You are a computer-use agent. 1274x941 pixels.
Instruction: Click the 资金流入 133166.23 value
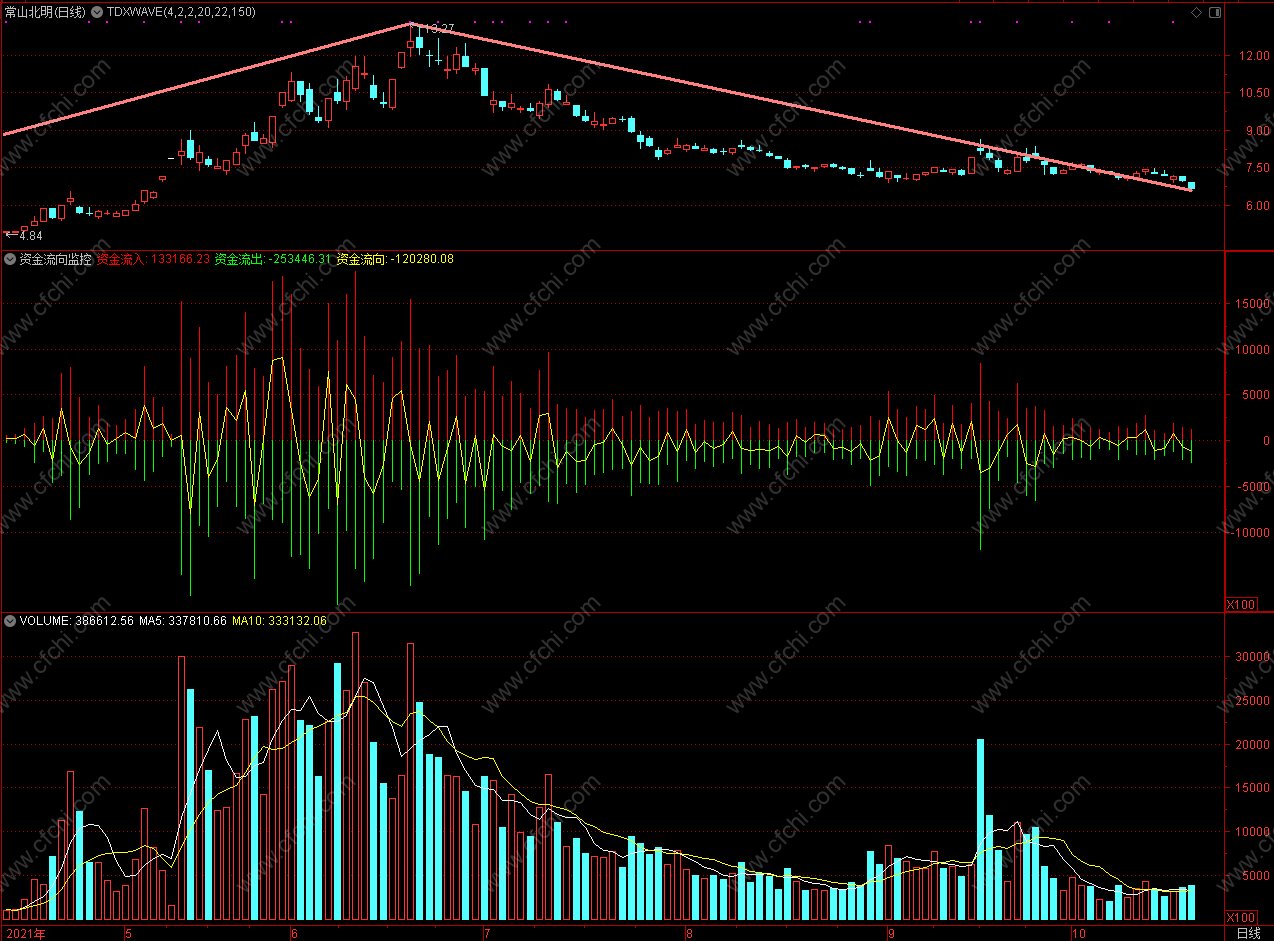pos(153,259)
